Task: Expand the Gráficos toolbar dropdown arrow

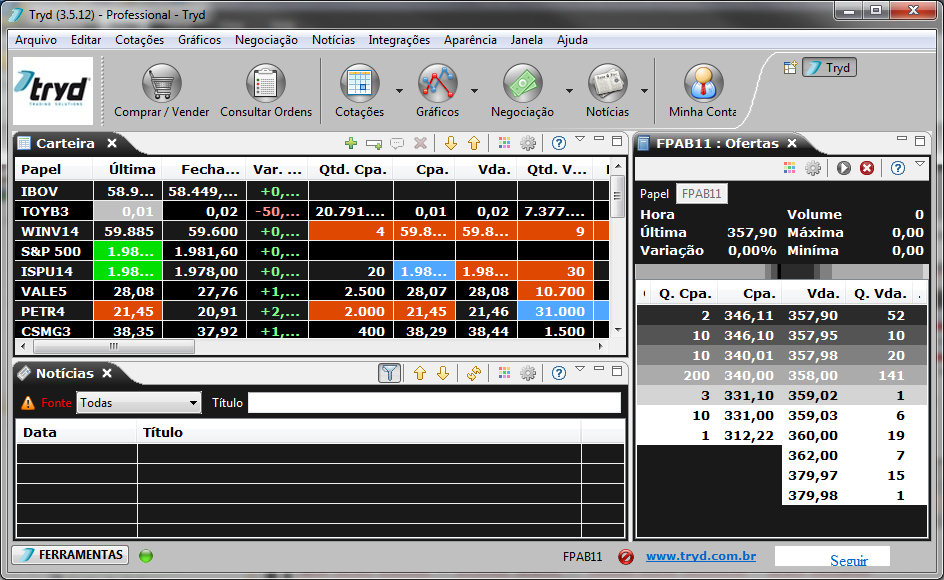Action: pos(474,91)
